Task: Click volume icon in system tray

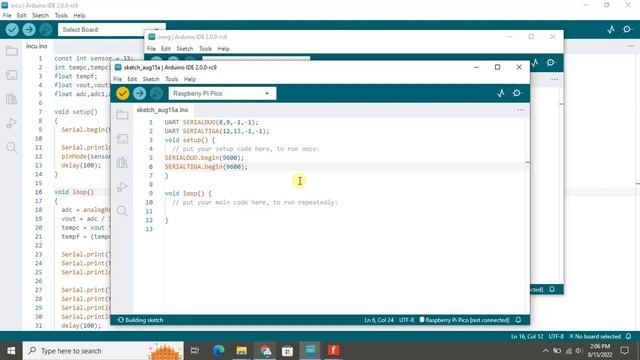Action: pos(578,351)
